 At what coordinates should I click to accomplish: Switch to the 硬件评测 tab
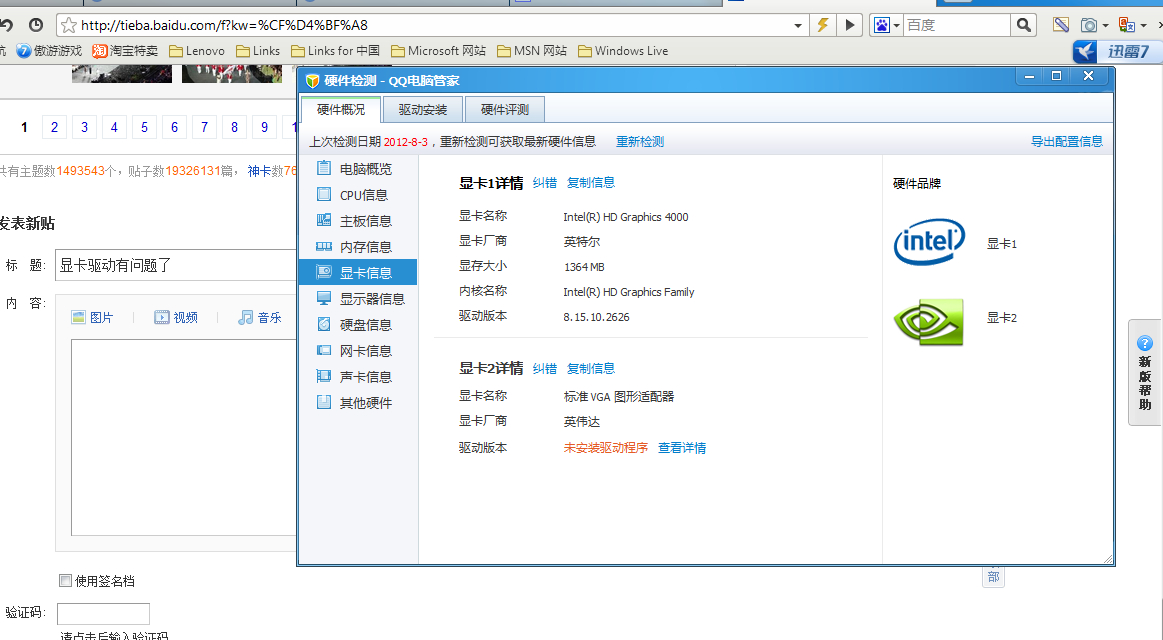[x=504, y=110]
